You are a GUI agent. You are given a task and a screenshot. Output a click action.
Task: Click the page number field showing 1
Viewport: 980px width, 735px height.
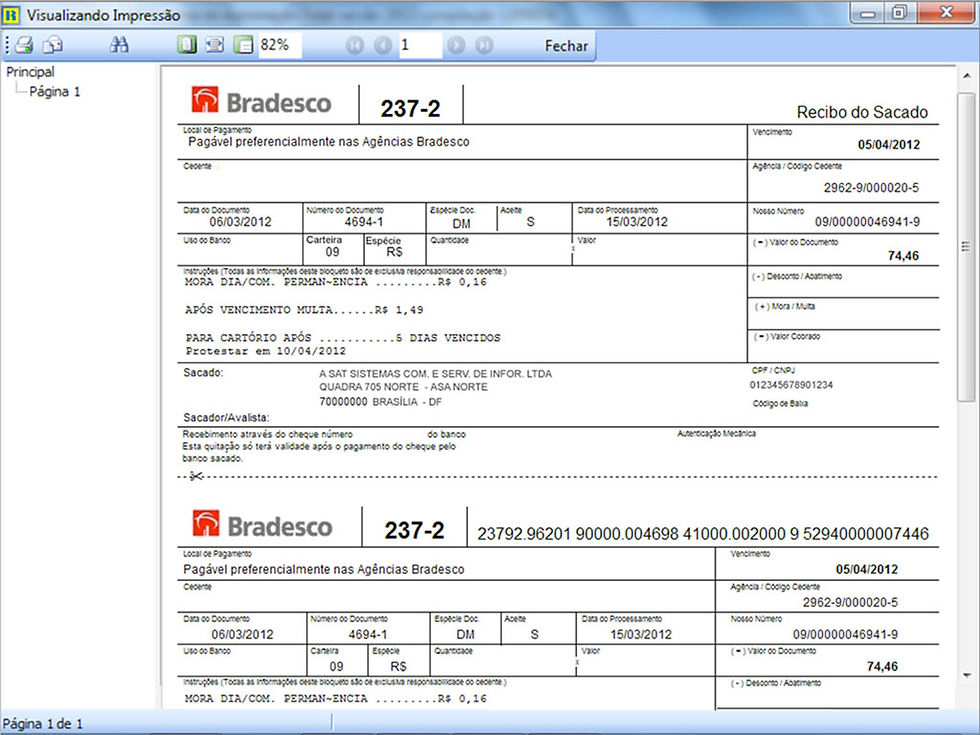(x=420, y=45)
